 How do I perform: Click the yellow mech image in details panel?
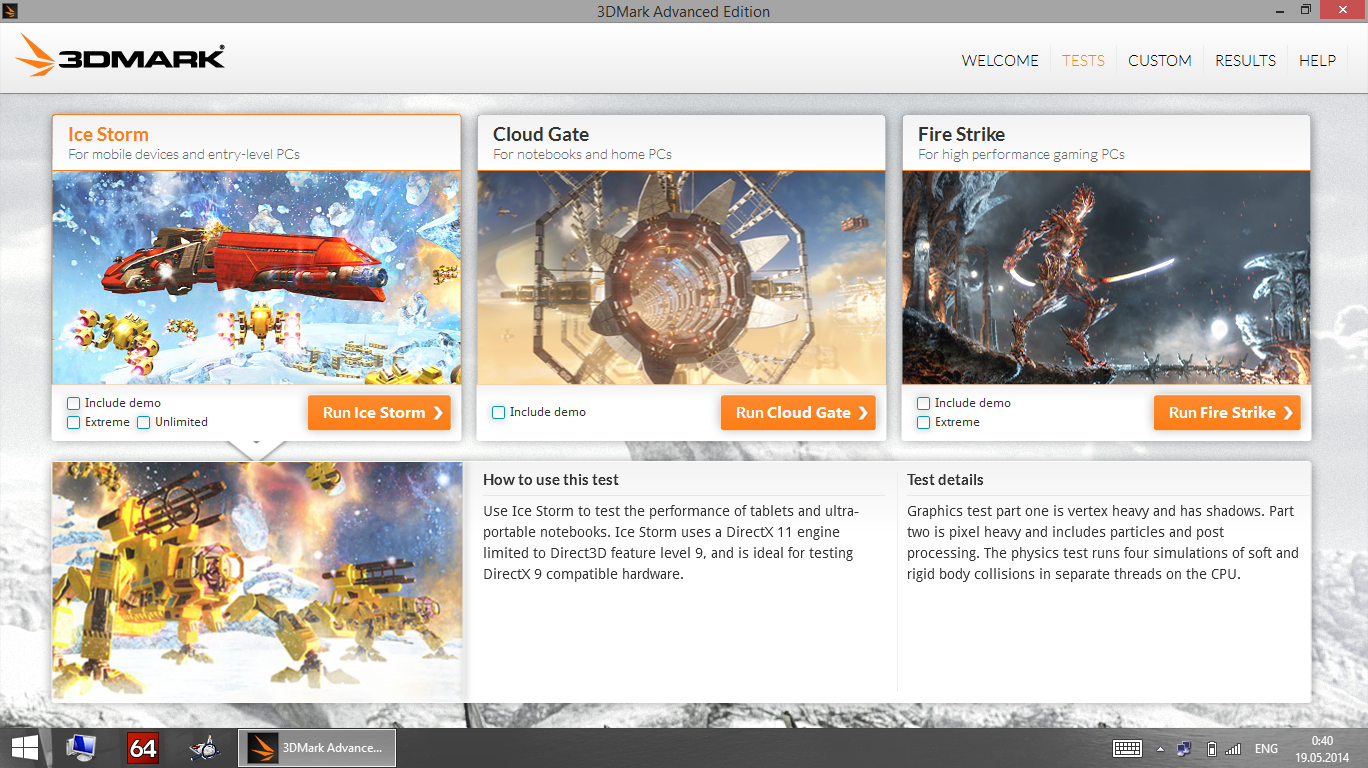point(258,580)
